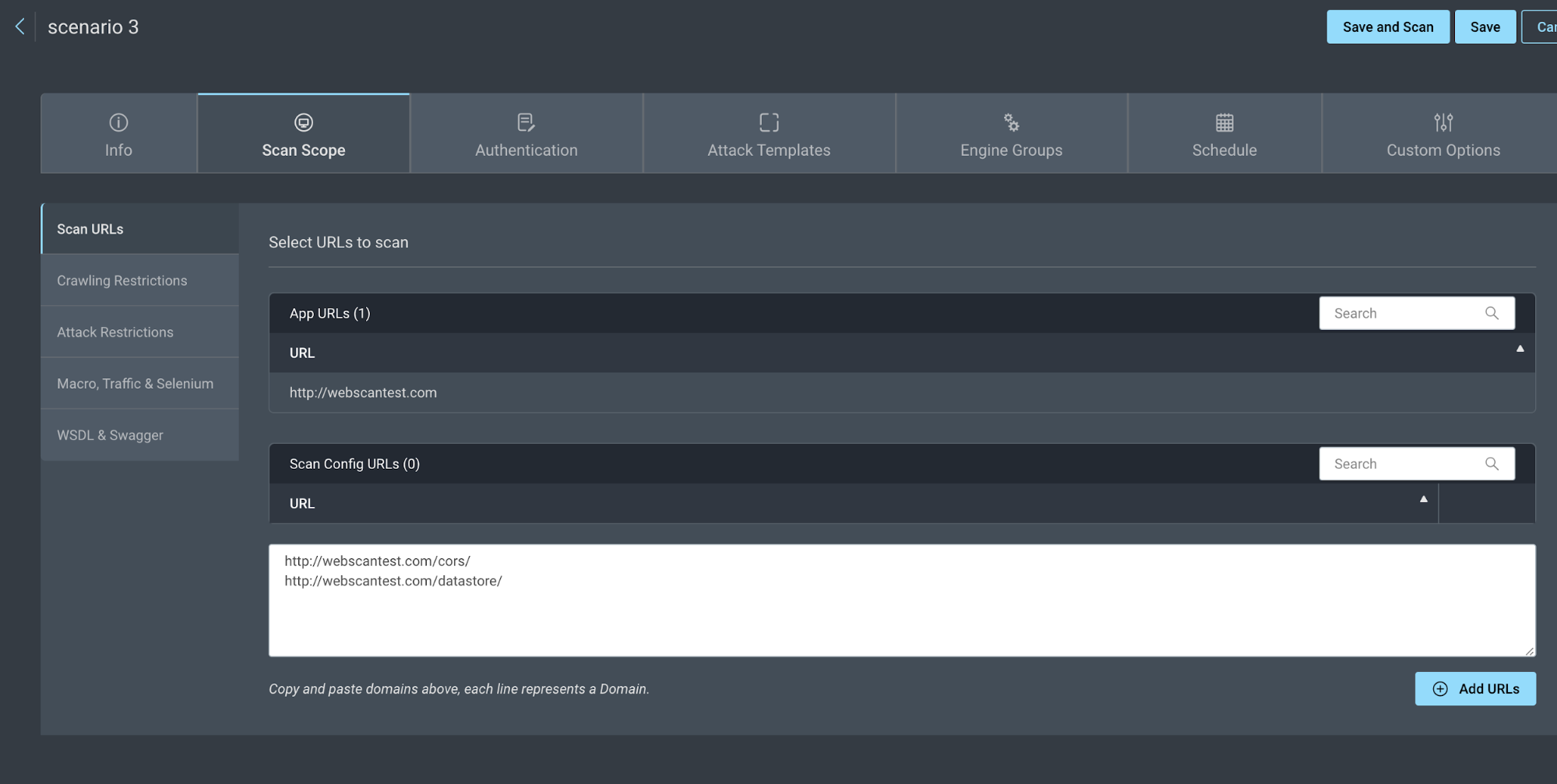Click the Info tab's circled-i icon
This screenshot has width=1557, height=784.
pos(118,122)
